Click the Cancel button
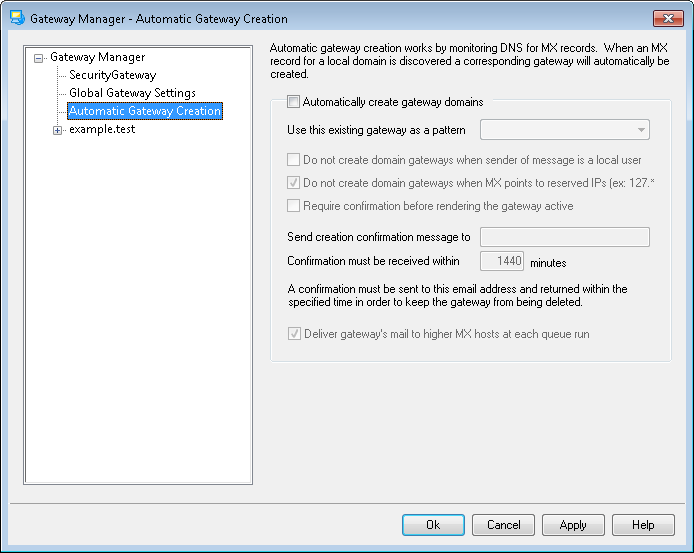The height and width of the screenshot is (553, 694). point(503,525)
